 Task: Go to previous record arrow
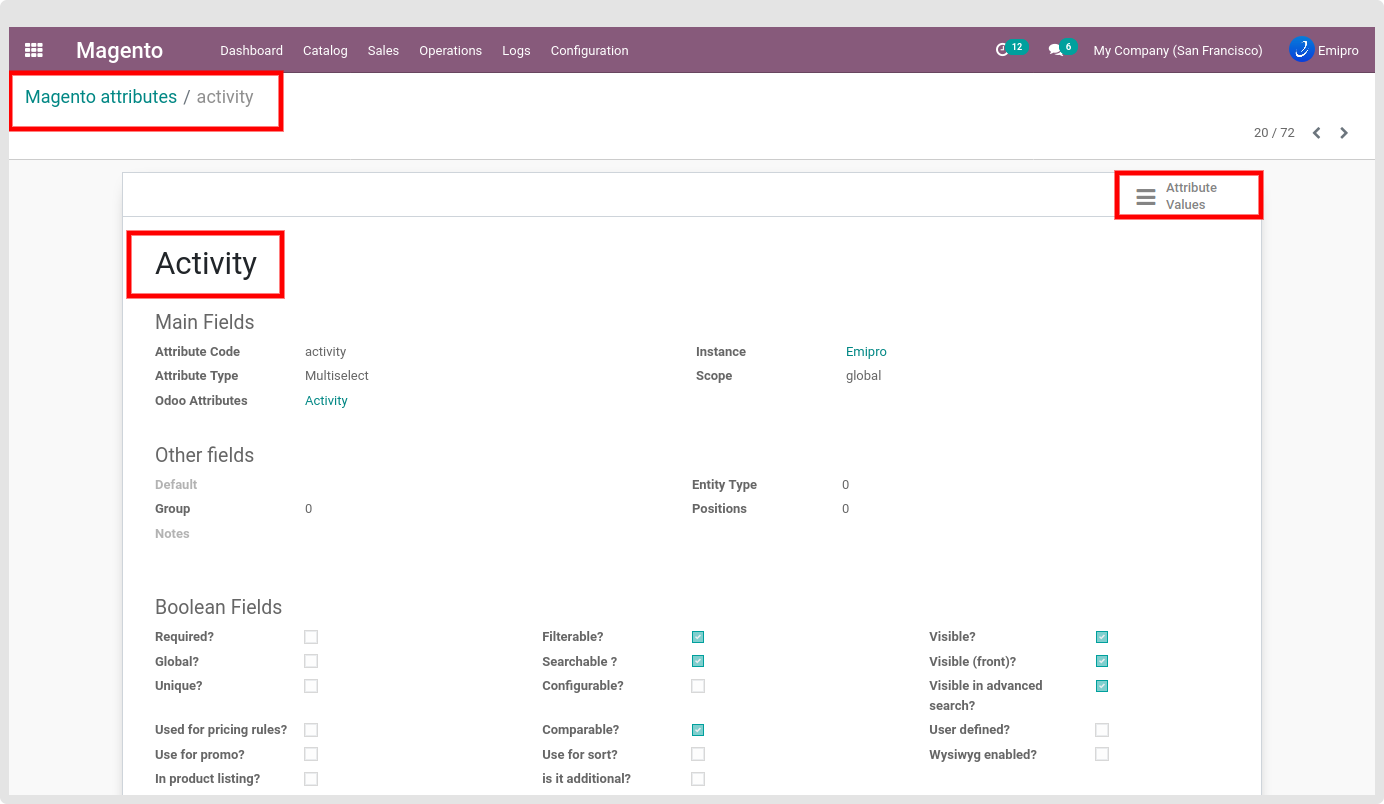click(x=1317, y=133)
